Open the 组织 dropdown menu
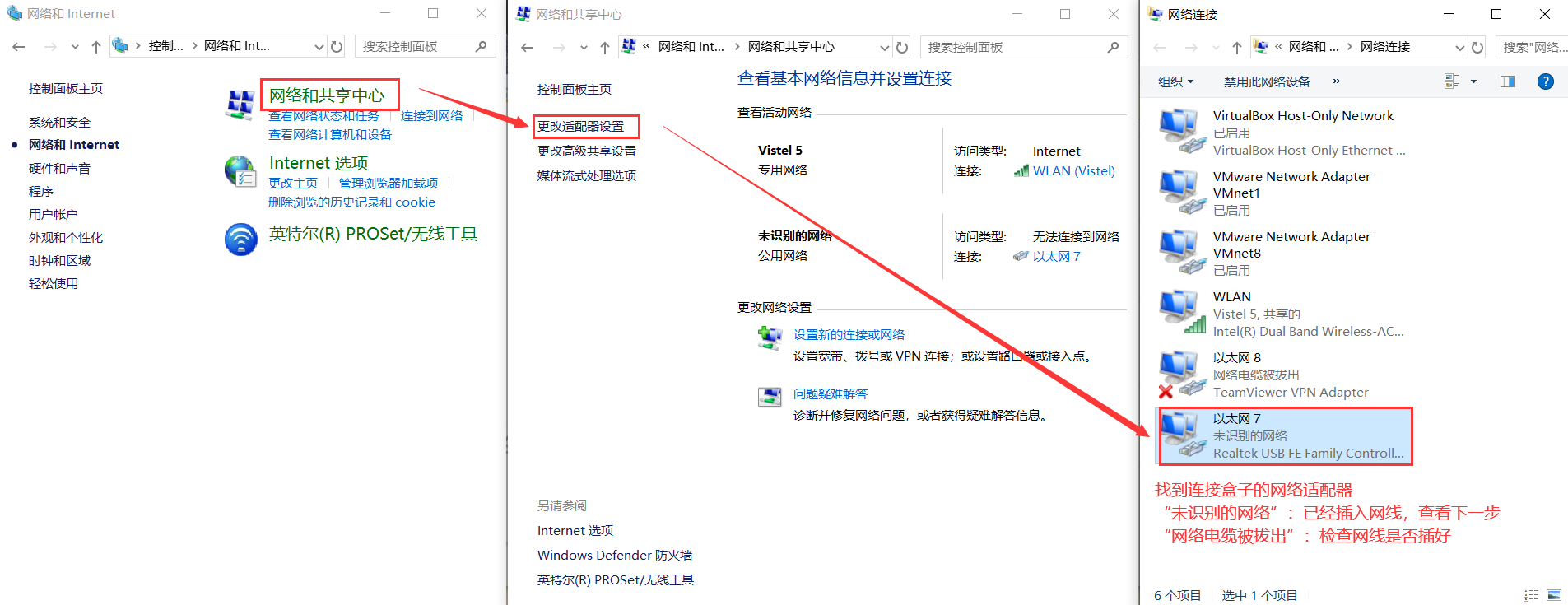The height and width of the screenshot is (605, 1568). (x=1175, y=81)
